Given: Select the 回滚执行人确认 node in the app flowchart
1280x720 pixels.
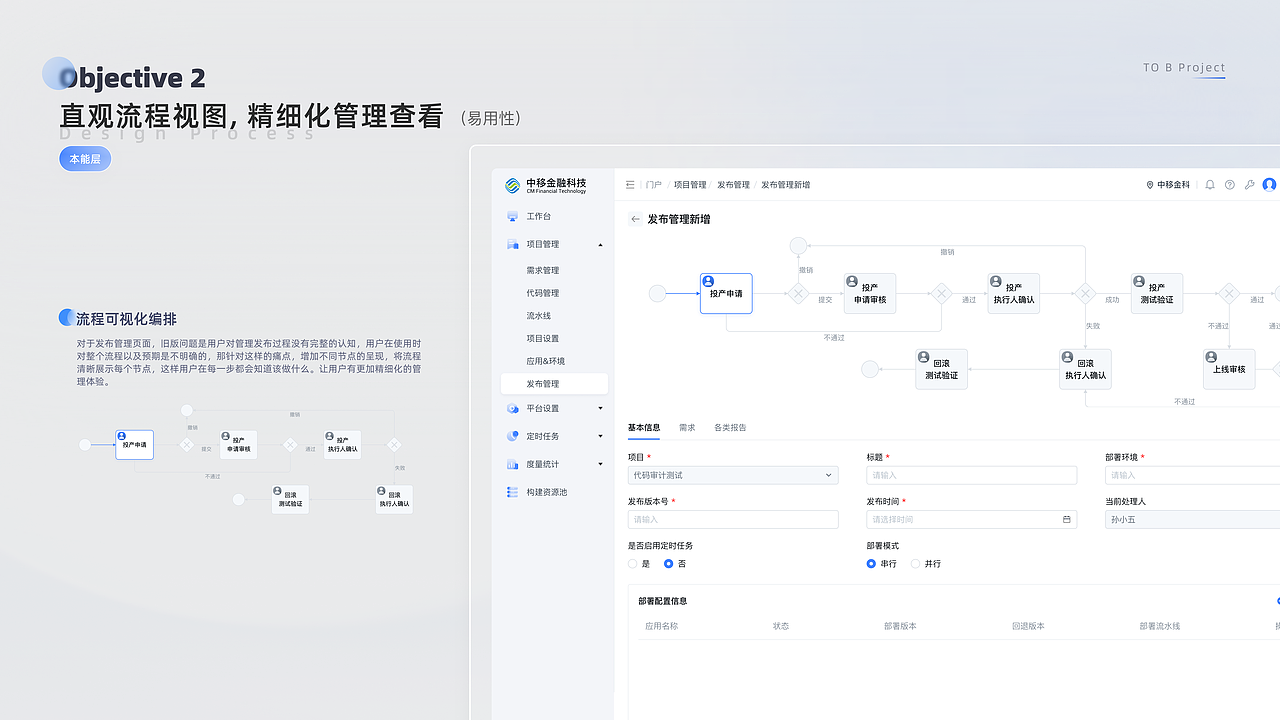Looking at the screenshot, I should click(1085, 369).
